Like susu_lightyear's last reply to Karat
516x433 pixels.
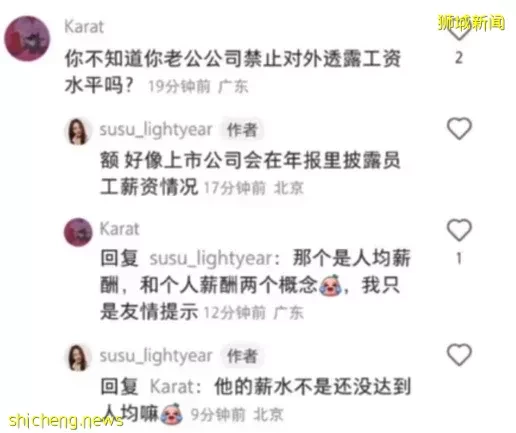pos(459,354)
